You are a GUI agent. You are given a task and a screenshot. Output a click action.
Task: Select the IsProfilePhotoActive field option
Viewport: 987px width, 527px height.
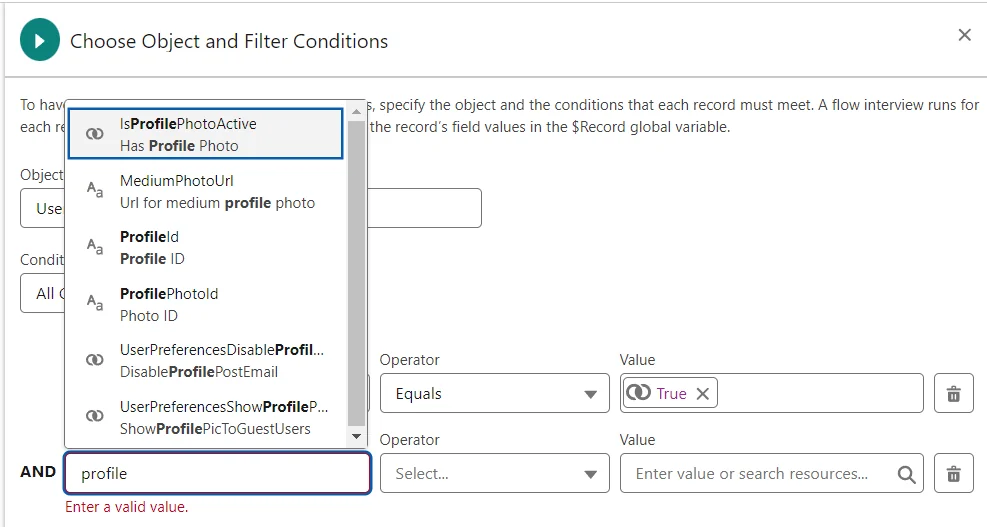tap(205, 134)
